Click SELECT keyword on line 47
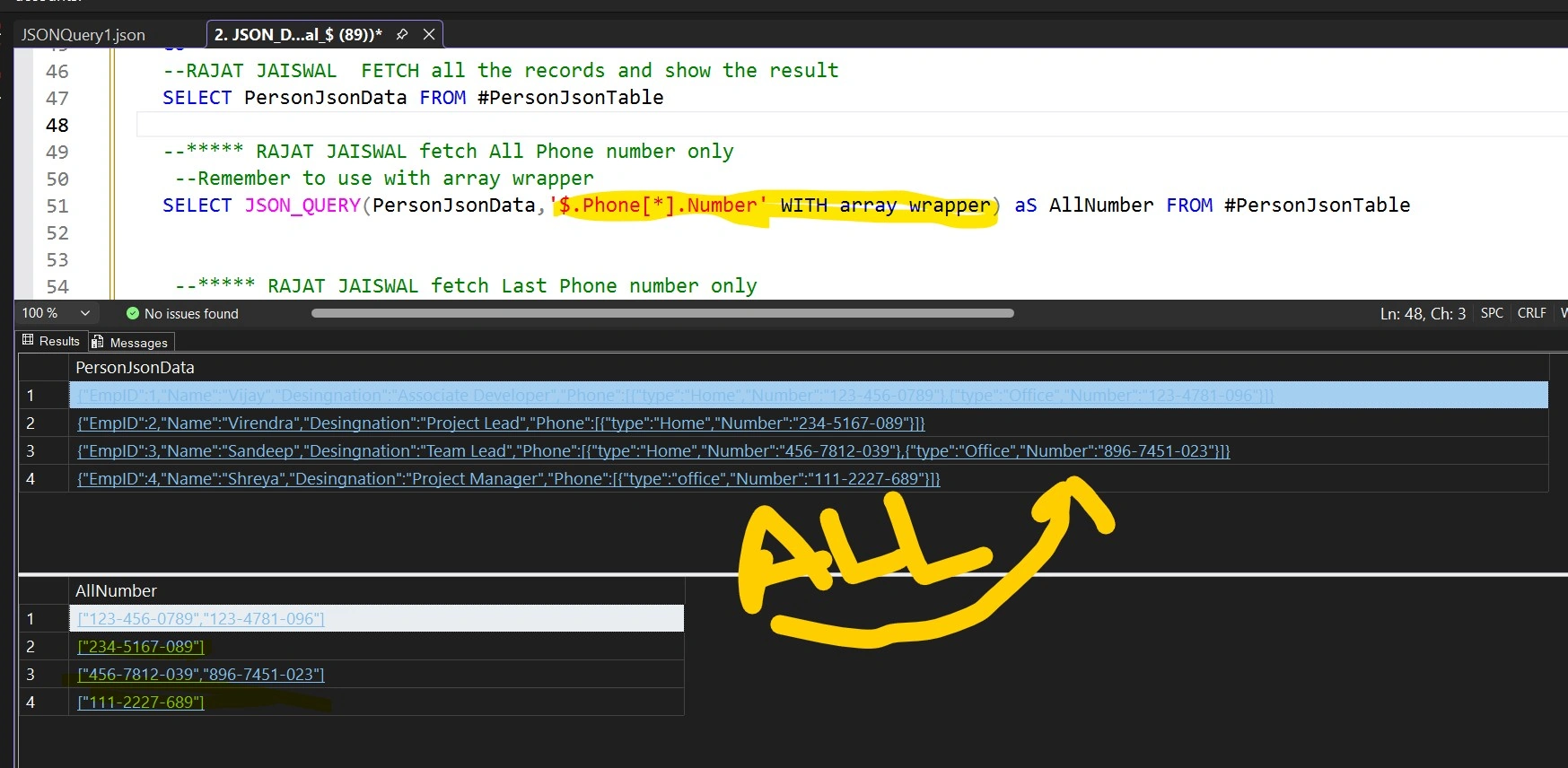Screen dimensions: 1568x768 pyautogui.click(x=197, y=98)
